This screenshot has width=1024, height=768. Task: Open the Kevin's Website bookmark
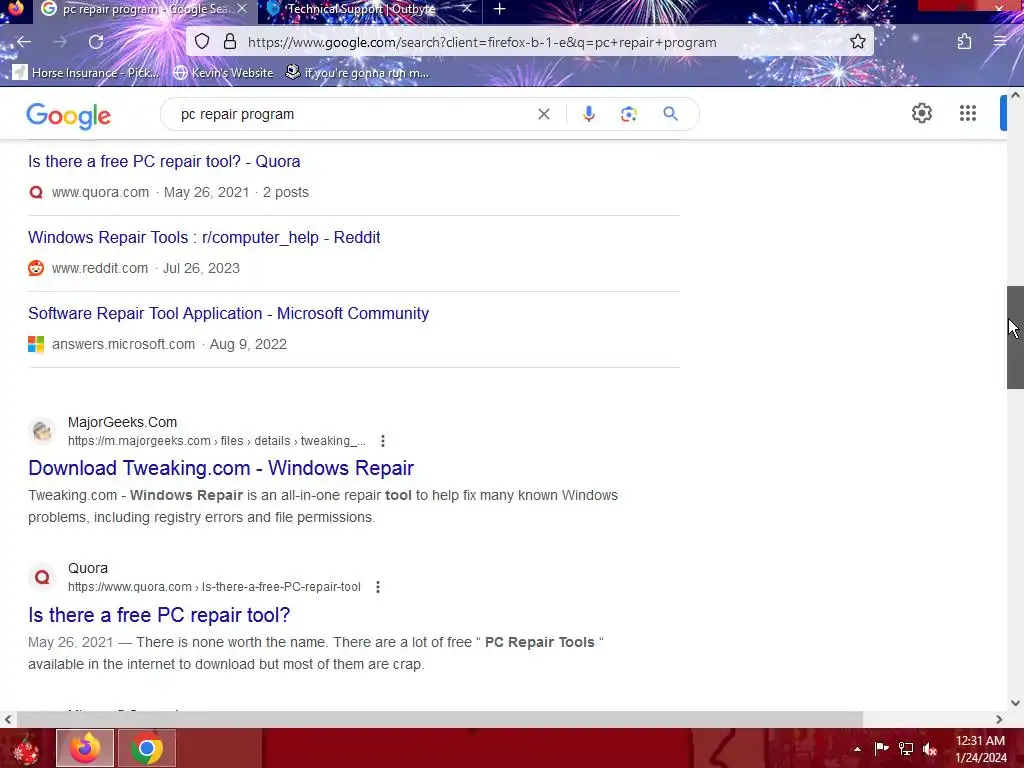[223, 72]
